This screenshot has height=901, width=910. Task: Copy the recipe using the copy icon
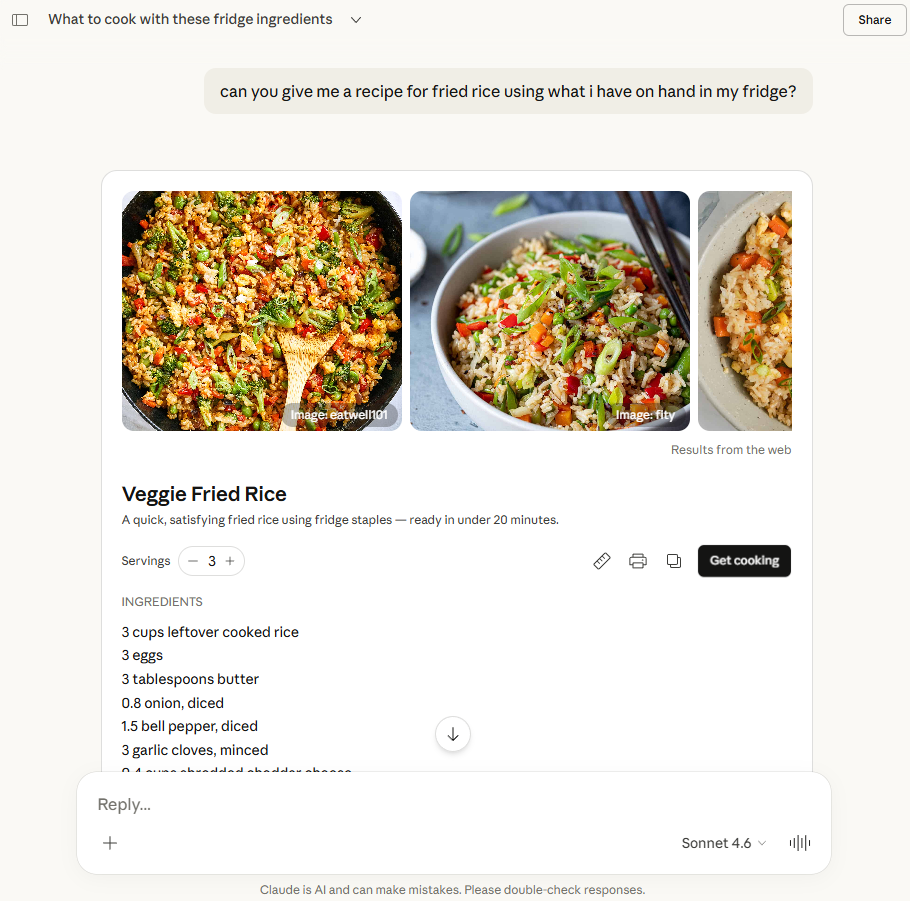click(673, 561)
